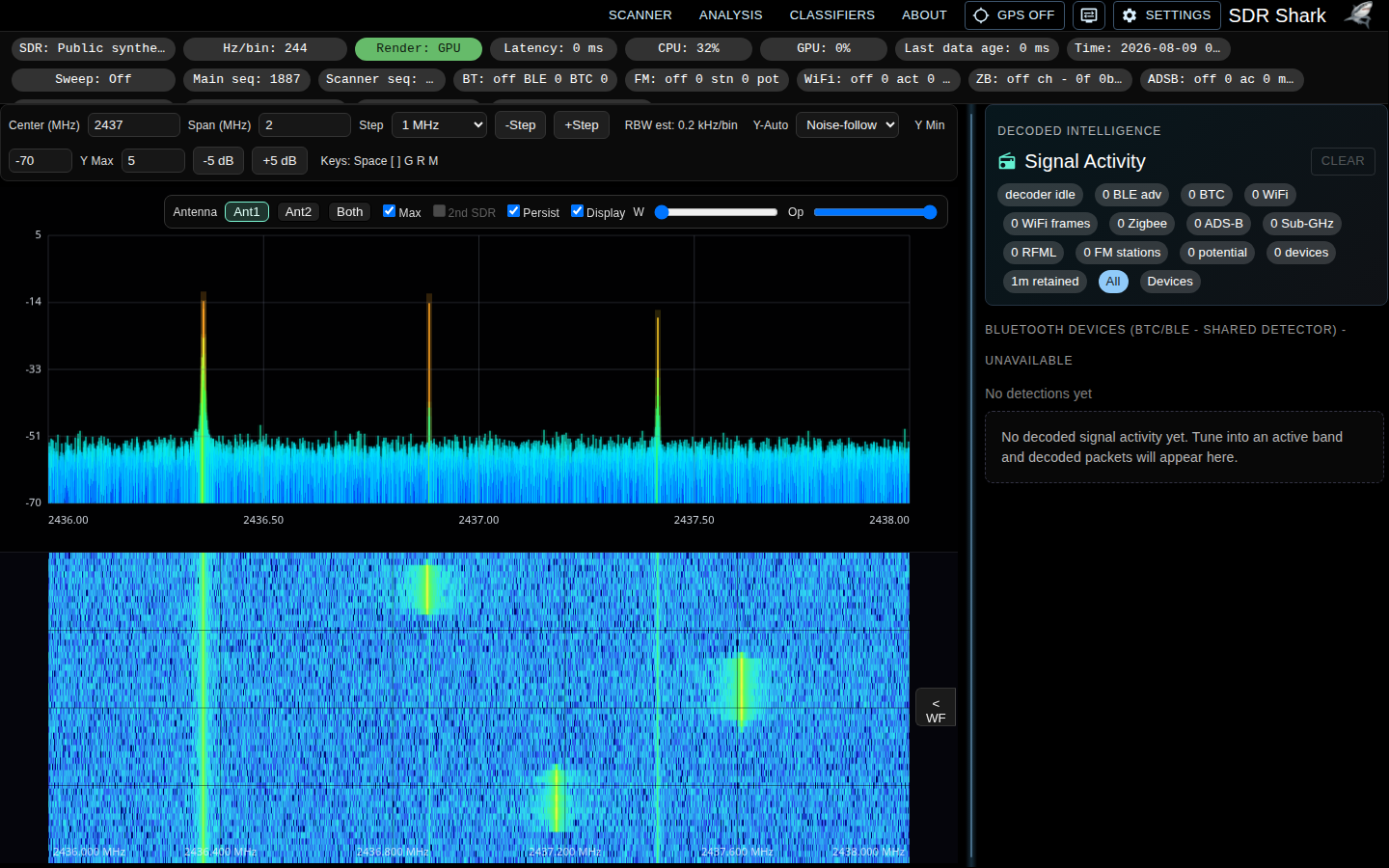Image resolution: width=1389 pixels, height=868 pixels.
Task: Click the CLEAR button
Action: pyautogui.click(x=1343, y=161)
